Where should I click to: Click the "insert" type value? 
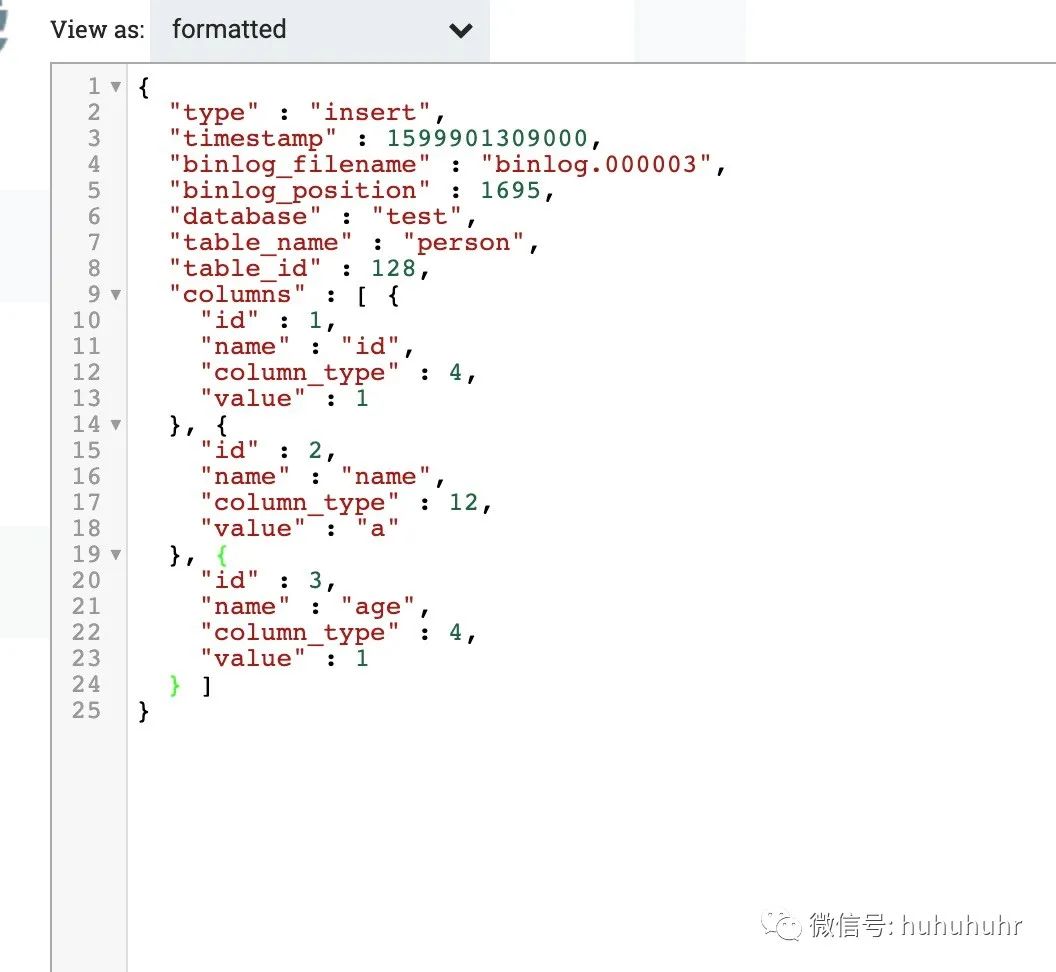376,113
